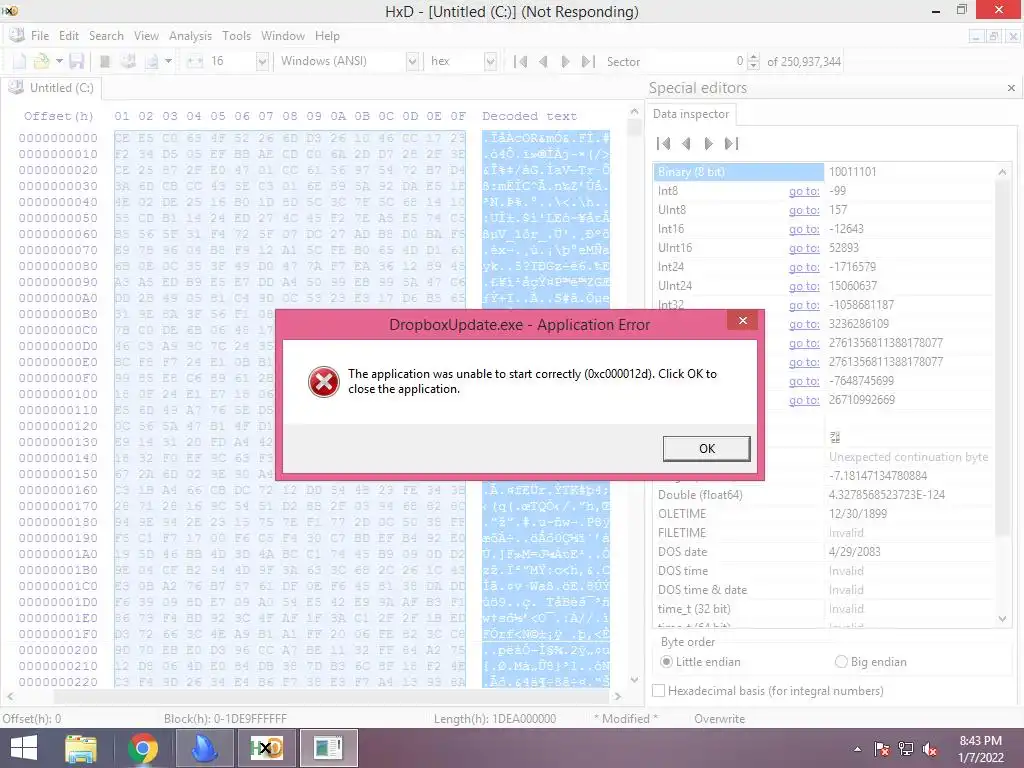This screenshot has width=1024, height=768.
Task: Click the hex view vertical scrollbar down arrow
Action: click(x=634, y=679)
